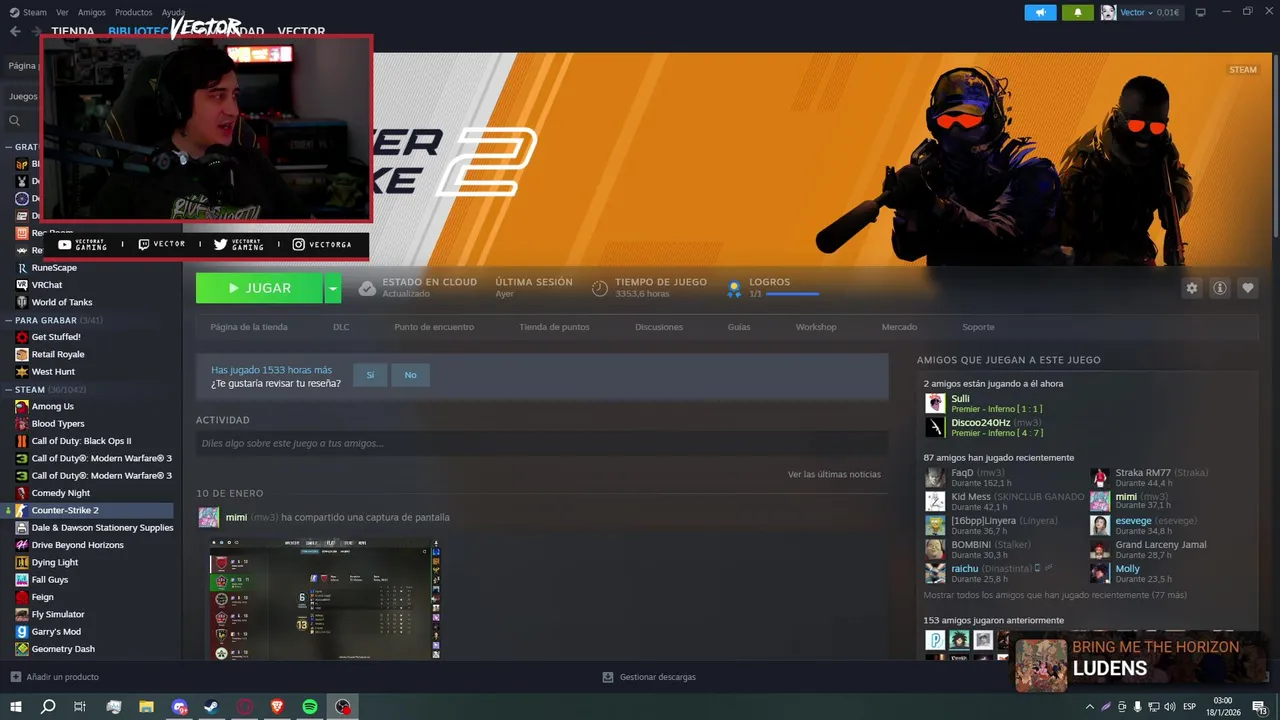This screenshot has height=720, width=1280.
Task: Open Gestionar descargas
Action: coord(649,677)
